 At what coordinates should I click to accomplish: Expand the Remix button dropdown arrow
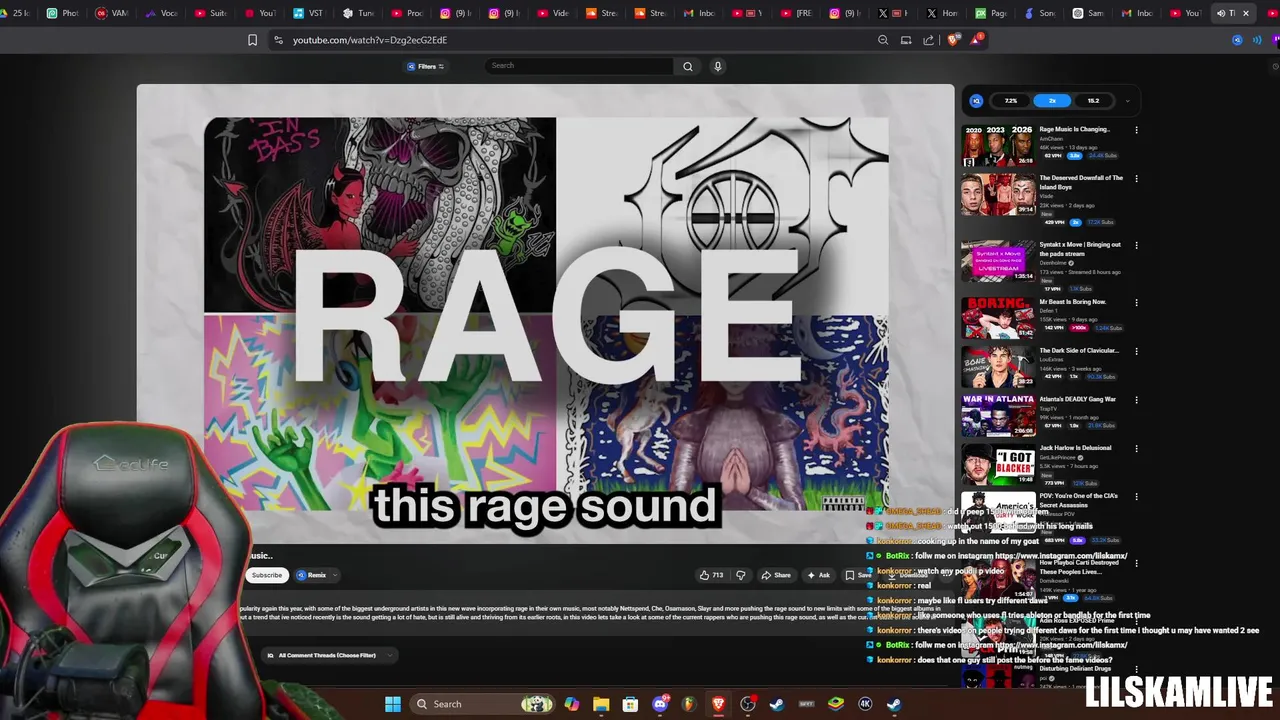[x=334, y=575]
